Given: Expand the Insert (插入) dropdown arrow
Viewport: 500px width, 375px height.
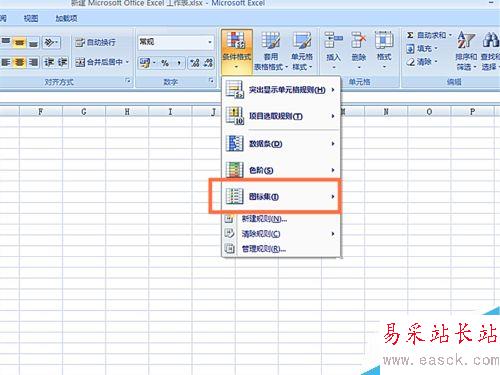Looking at the screenshot, I should (333, 68).
